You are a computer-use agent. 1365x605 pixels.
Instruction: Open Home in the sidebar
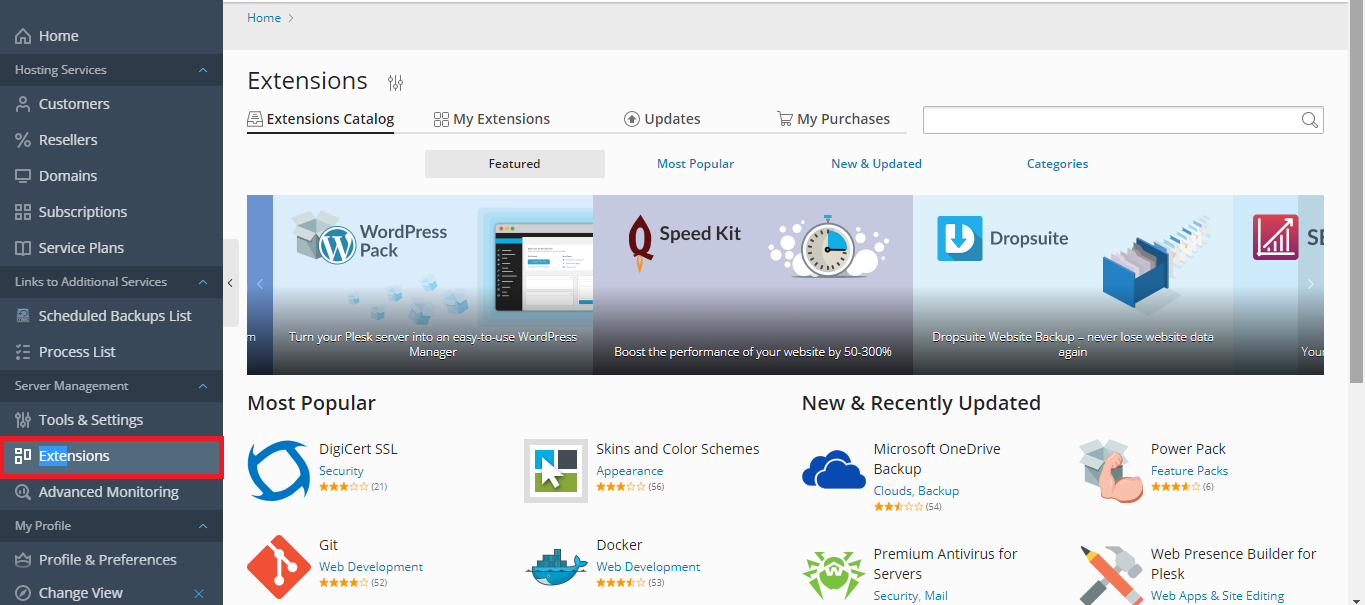(x=111, y=36)
